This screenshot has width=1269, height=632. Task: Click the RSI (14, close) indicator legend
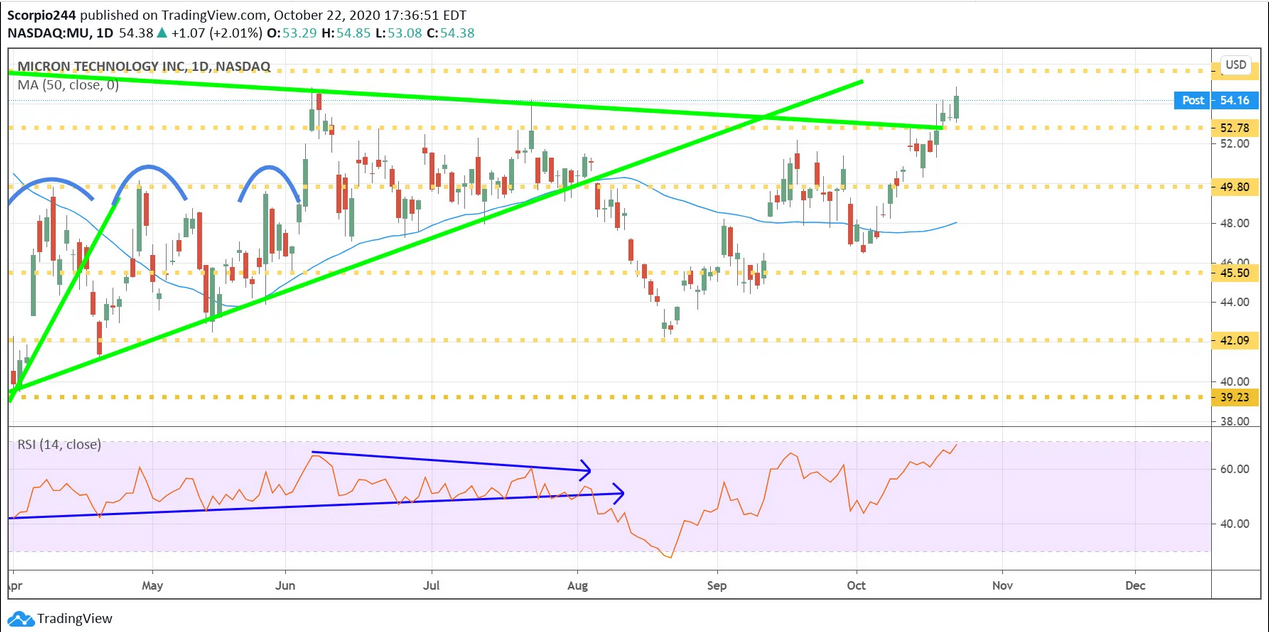tap(59, 444)
